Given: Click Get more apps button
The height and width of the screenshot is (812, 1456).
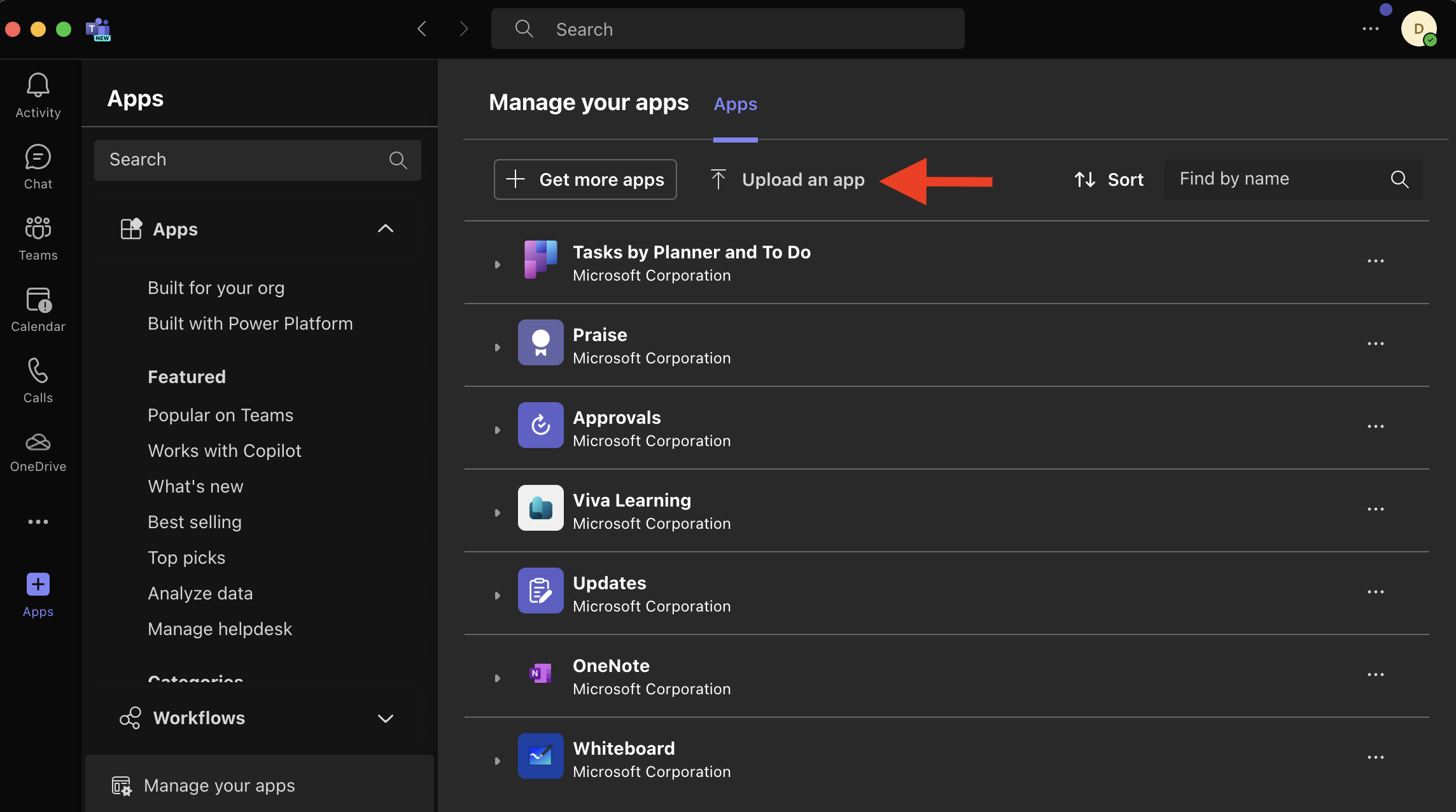Looking at the screenshot, I should 585,179.
